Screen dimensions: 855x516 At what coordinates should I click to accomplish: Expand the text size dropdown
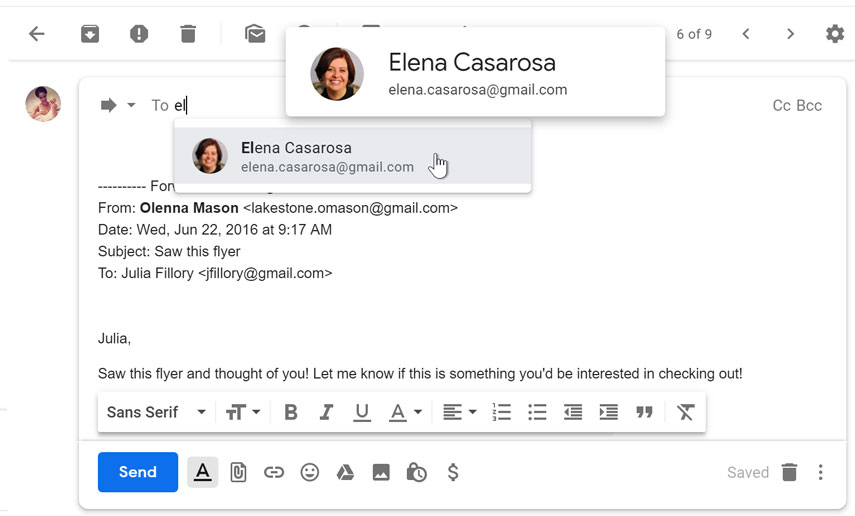pos(242,412)
